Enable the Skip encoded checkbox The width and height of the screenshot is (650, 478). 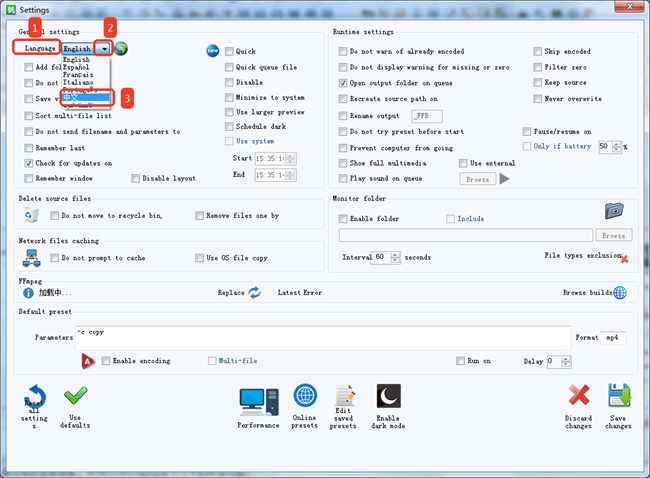(x=538, y=51)
